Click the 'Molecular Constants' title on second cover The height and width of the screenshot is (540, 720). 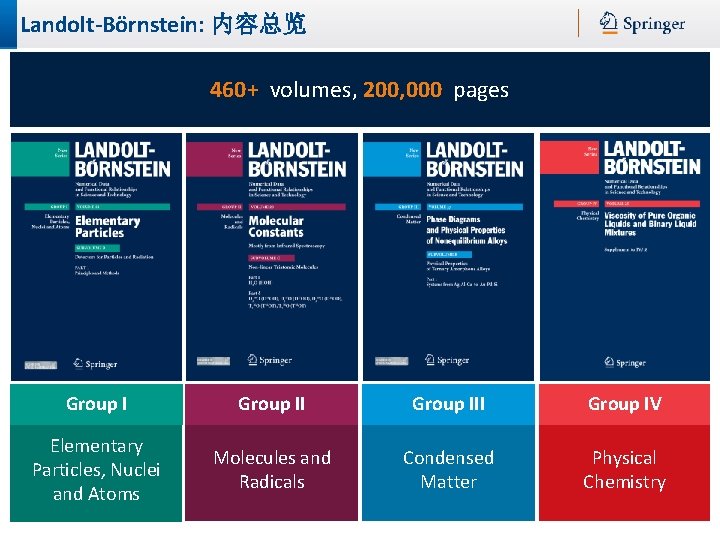[276, 226]
